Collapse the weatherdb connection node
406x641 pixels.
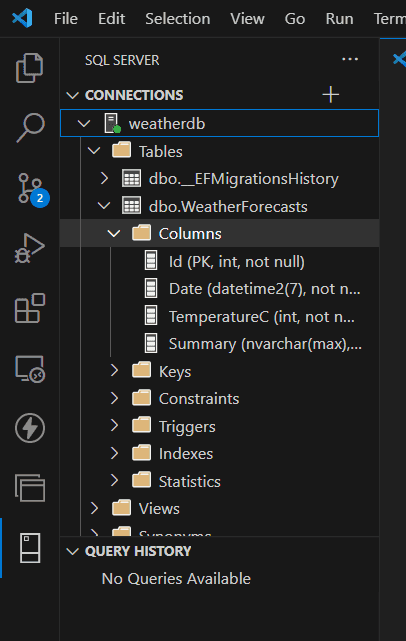(84, 123)
